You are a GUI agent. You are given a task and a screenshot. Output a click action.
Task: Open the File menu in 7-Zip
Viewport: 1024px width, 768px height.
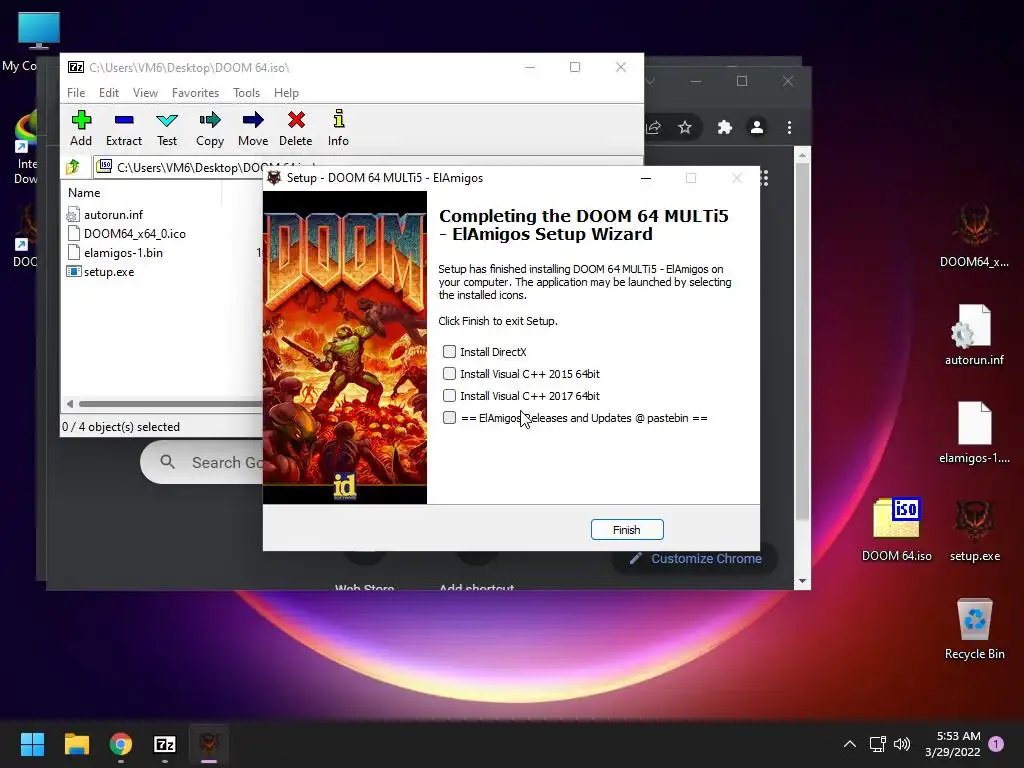[x=76, y=93]
